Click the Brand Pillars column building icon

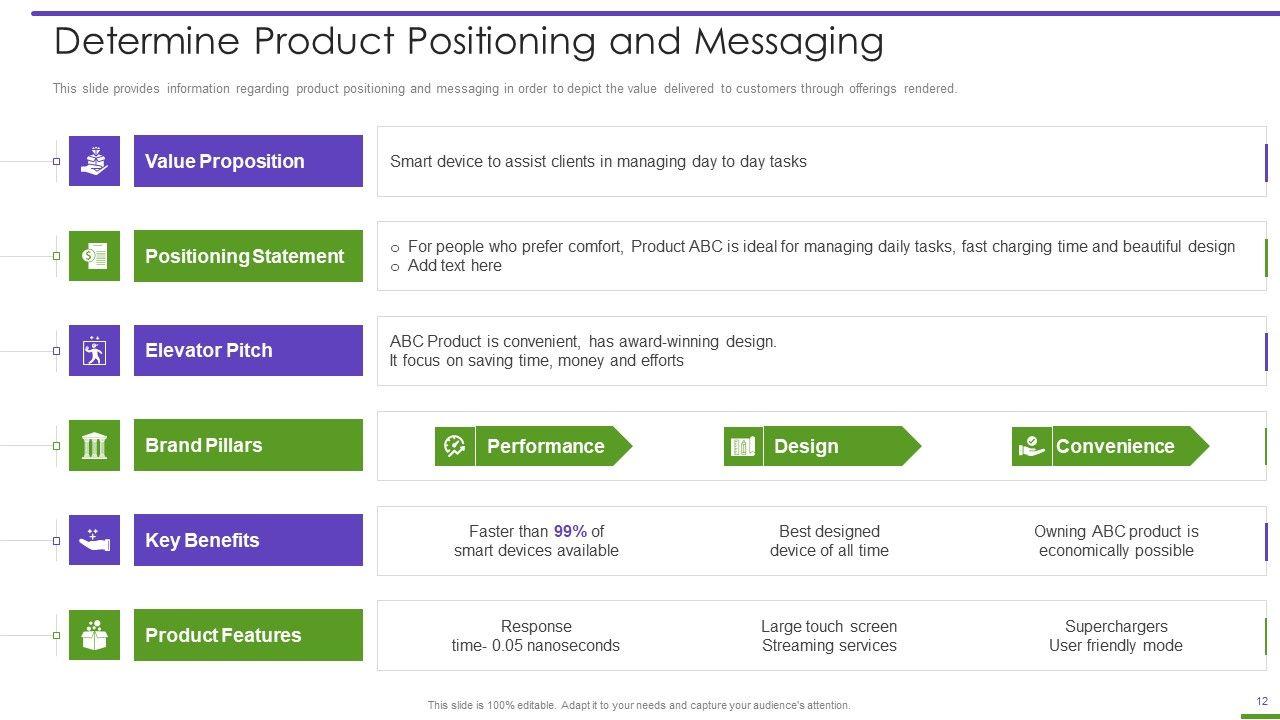94,445
